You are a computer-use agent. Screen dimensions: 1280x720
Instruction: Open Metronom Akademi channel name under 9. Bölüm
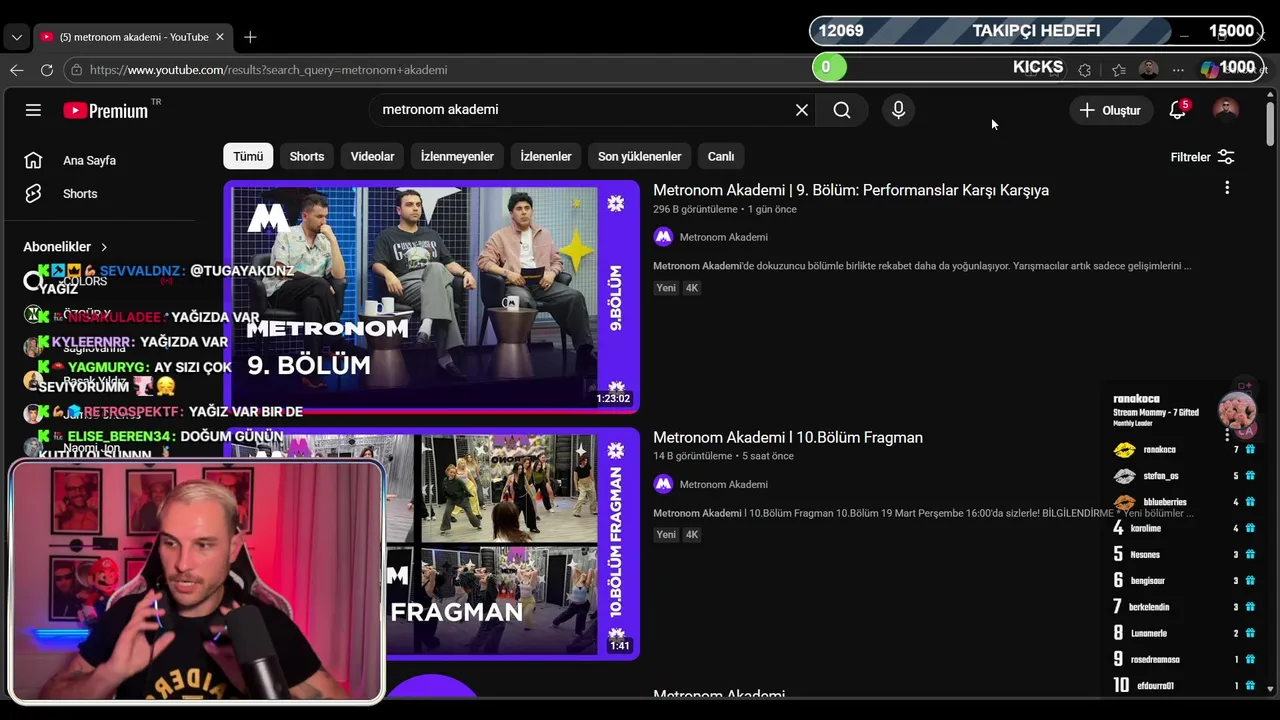pyautogui.click(x=724, y=237)
